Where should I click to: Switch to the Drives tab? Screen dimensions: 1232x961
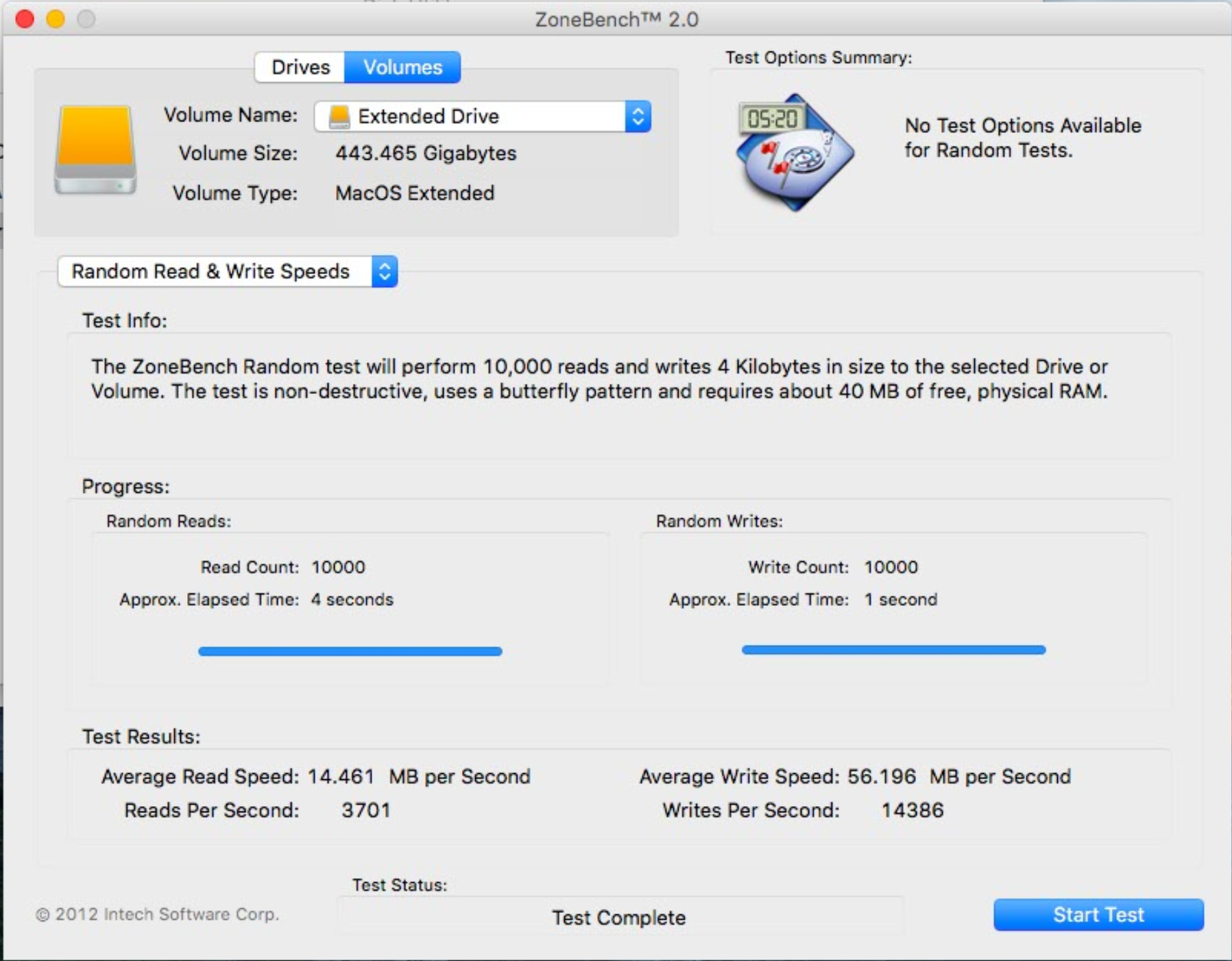tap(300, 67)
